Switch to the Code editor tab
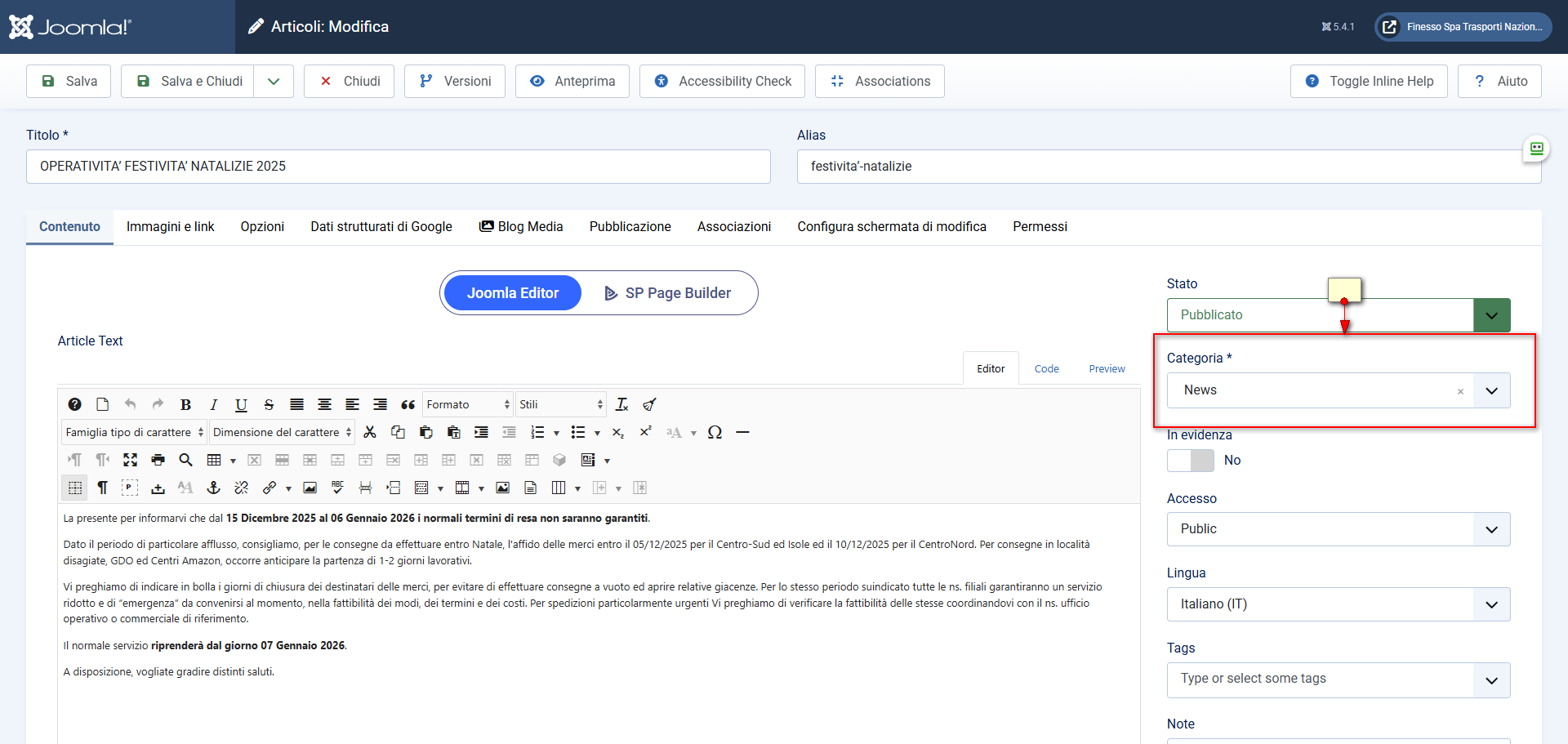Viewport: 1568px width, 744px height. pos(1046,369)
